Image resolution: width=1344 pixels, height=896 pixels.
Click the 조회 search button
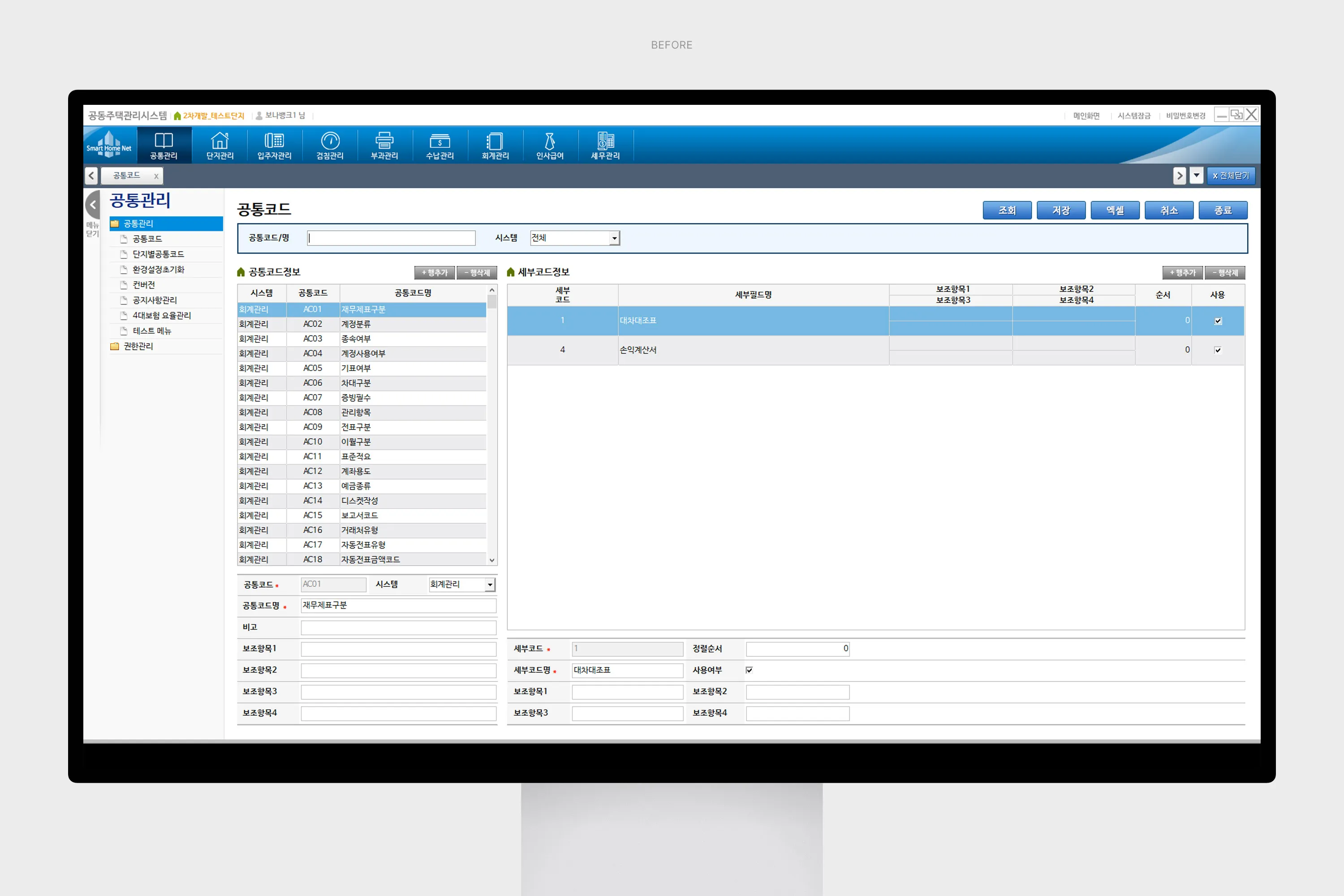pyautogui.click(x=1007, y=210)
